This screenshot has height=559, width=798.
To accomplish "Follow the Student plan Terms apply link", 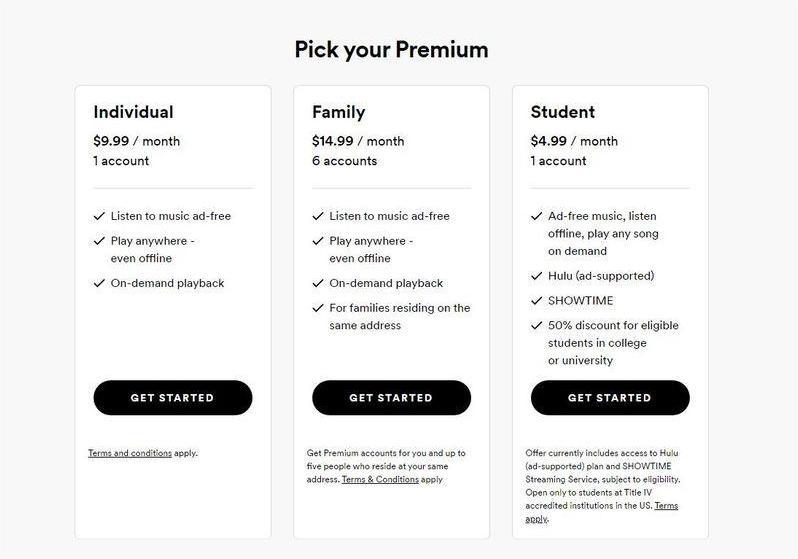I will pos(666,506).
